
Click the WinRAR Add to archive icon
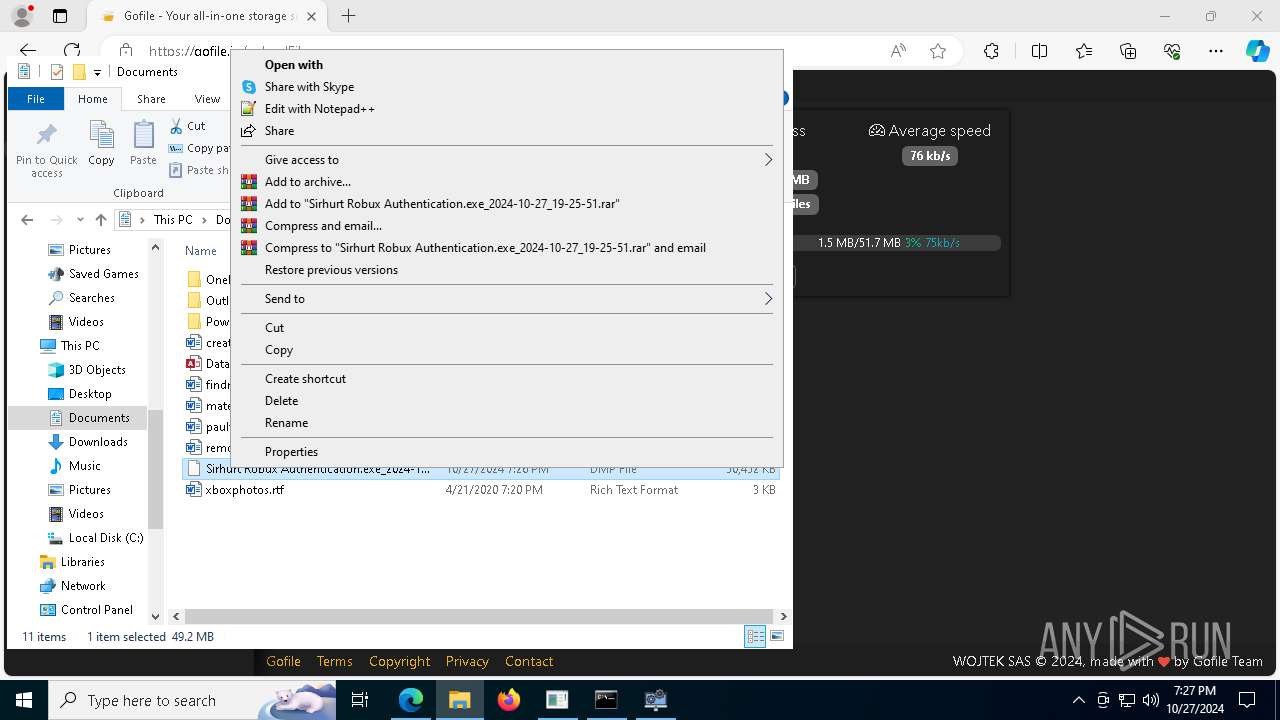[249, 182]
